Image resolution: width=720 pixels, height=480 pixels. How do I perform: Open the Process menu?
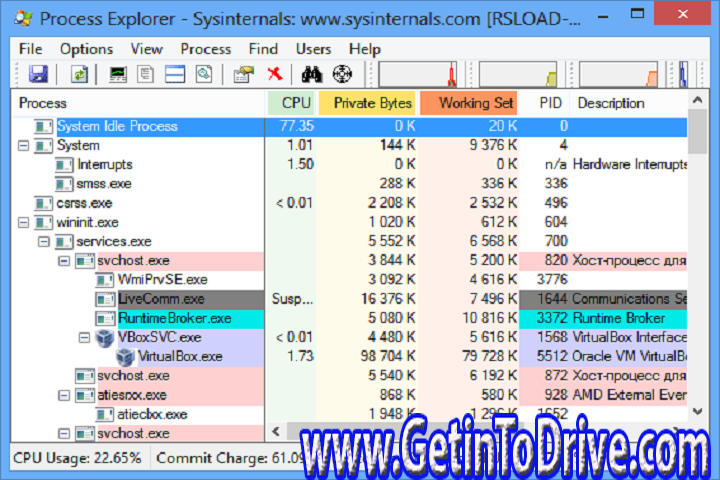pos(205,49)
